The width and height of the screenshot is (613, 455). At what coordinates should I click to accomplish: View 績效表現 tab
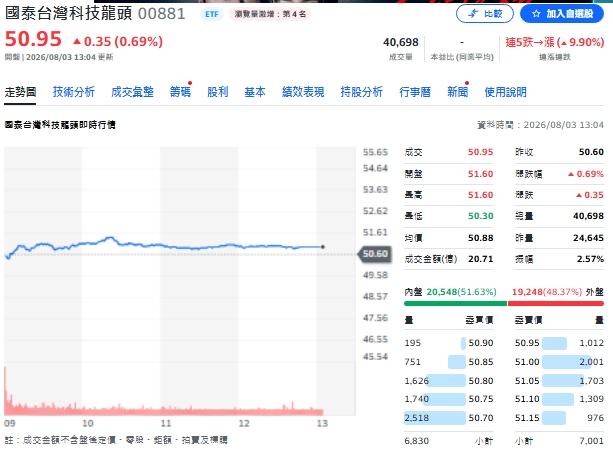click(x=303, y=92)
